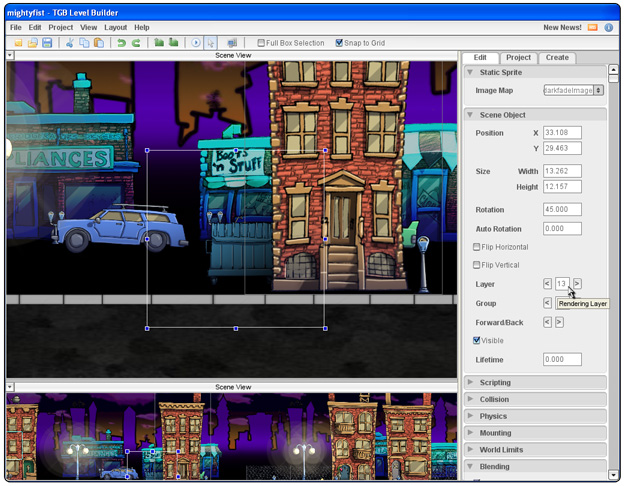This screenshot has width=625, height=486.
Task: Increase Layer with right arrow
Action: click(x=577, y=283)
